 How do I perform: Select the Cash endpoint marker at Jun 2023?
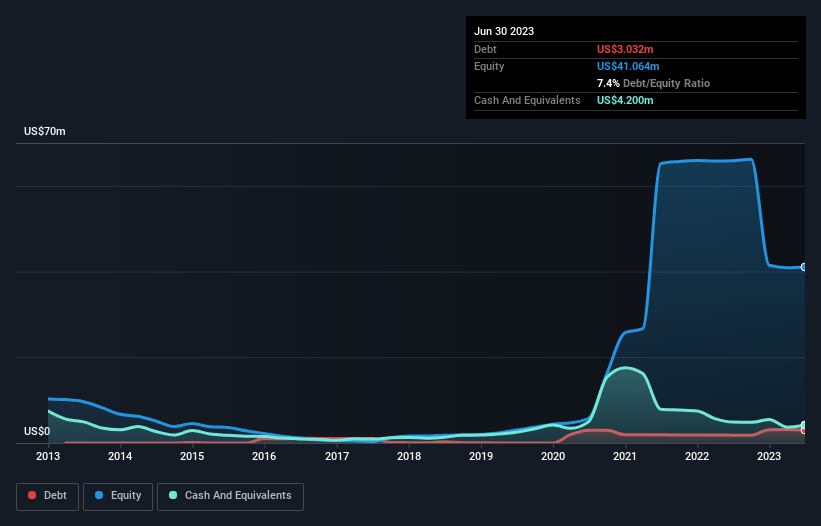804,425
